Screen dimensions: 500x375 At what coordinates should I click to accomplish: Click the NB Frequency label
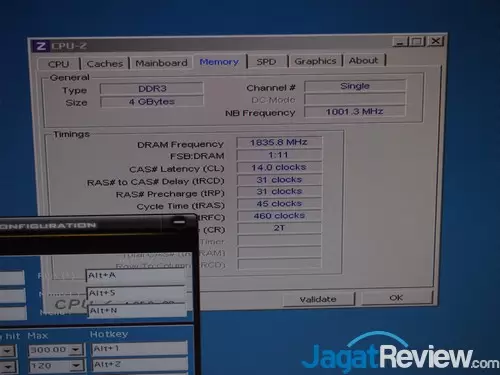click(x=260, y=113)
